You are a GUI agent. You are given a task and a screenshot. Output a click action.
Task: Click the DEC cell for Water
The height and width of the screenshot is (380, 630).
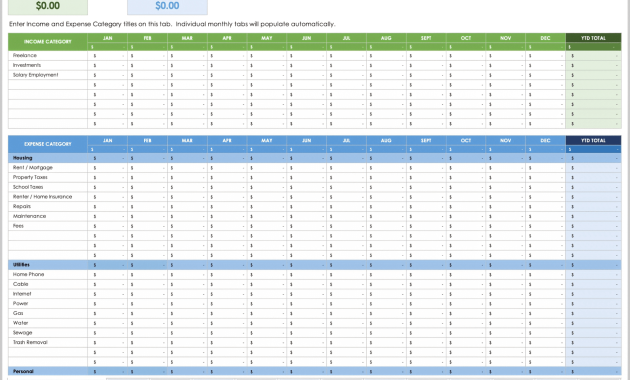pos(545,323)
